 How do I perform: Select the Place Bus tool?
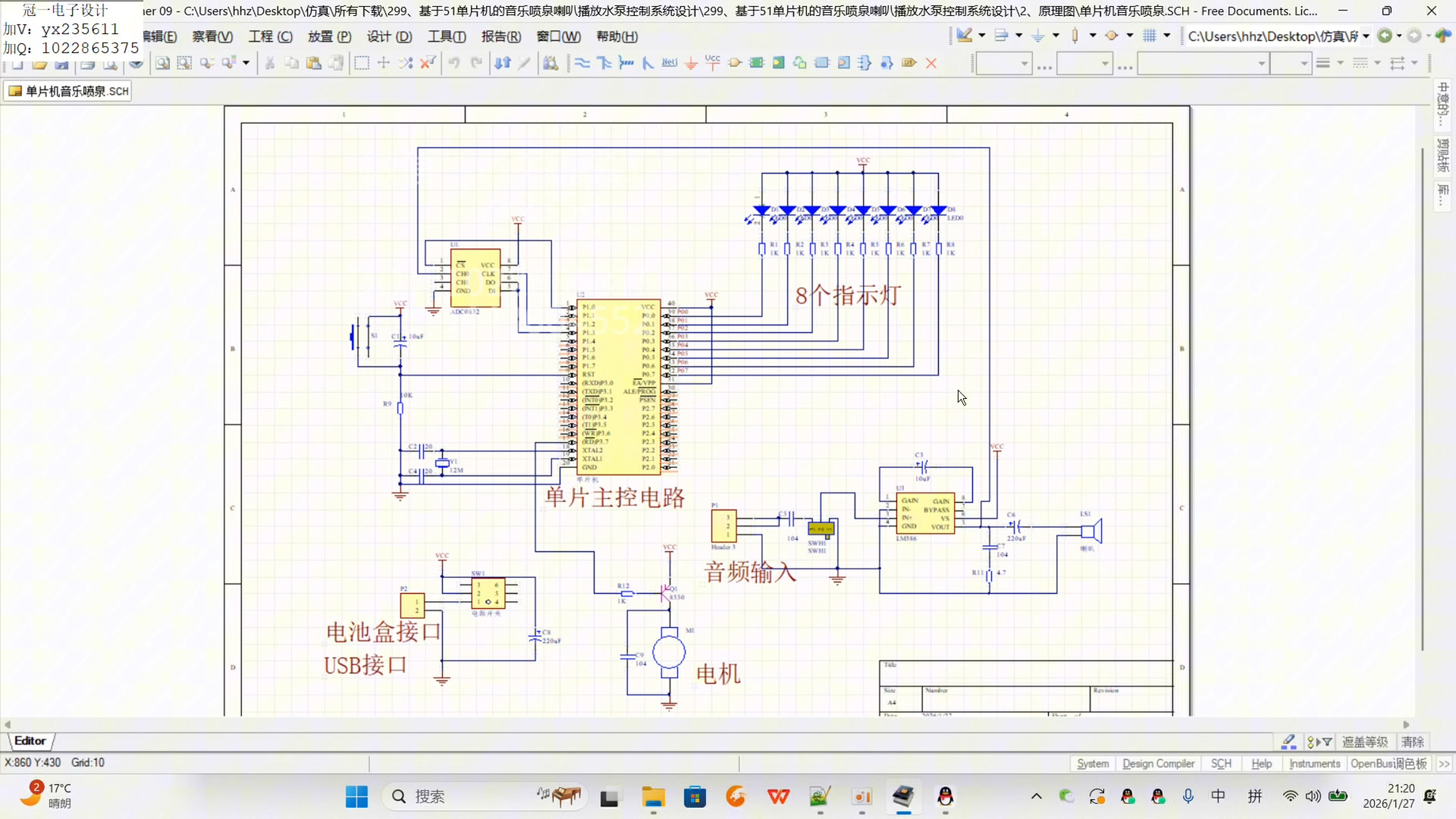pyautogui.click(x=604, y=63)
